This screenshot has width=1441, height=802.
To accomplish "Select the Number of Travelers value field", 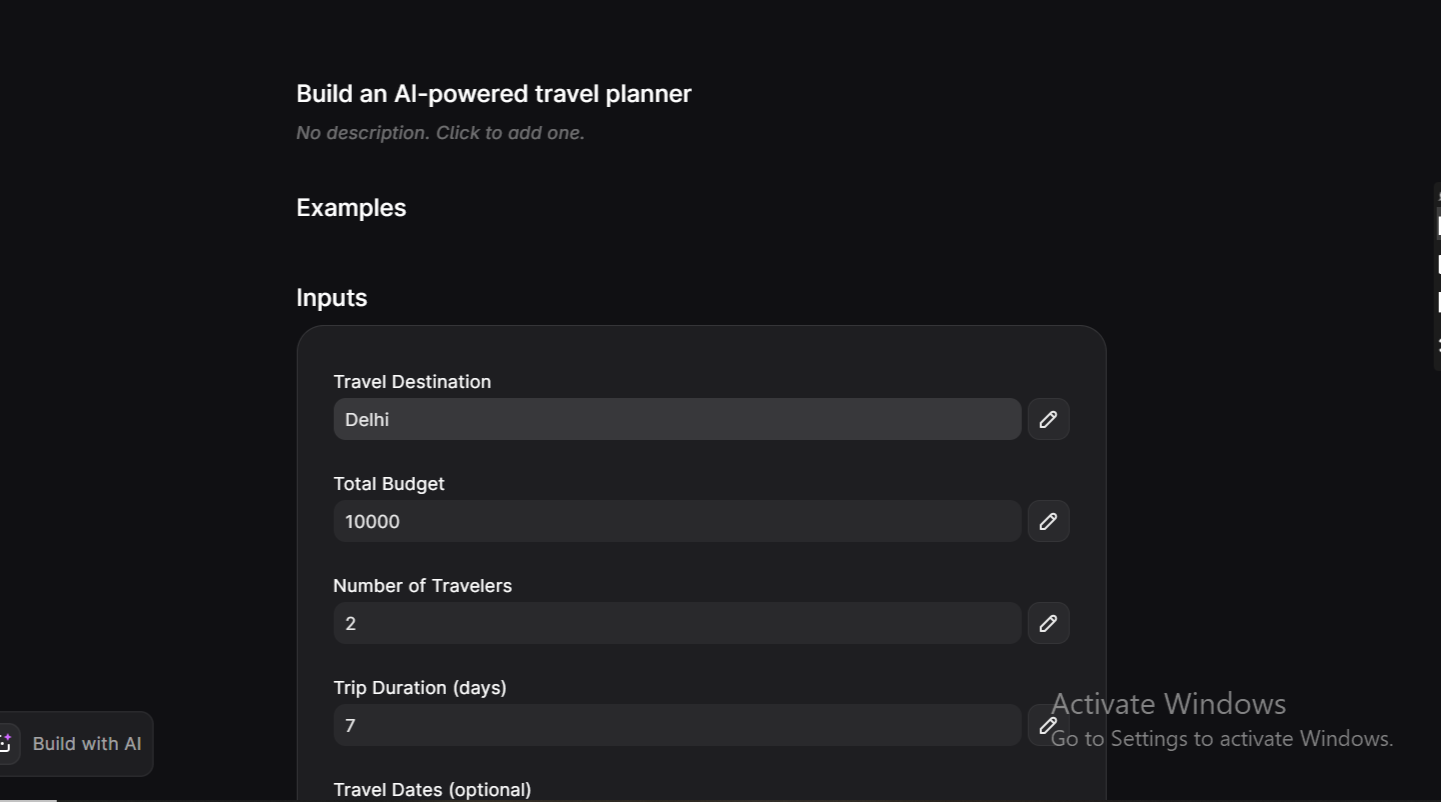I will 677,623.
